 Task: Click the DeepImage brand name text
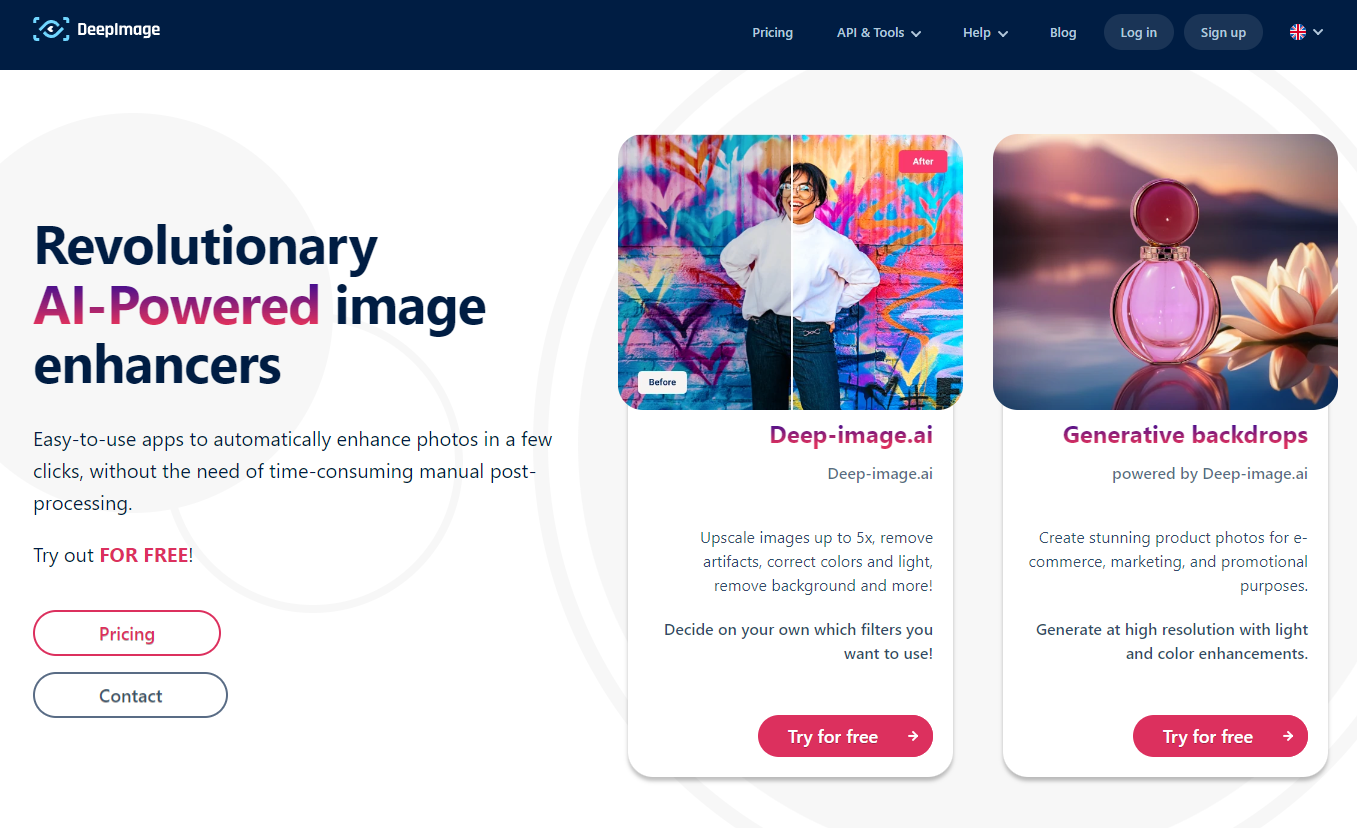pos(118,30)
